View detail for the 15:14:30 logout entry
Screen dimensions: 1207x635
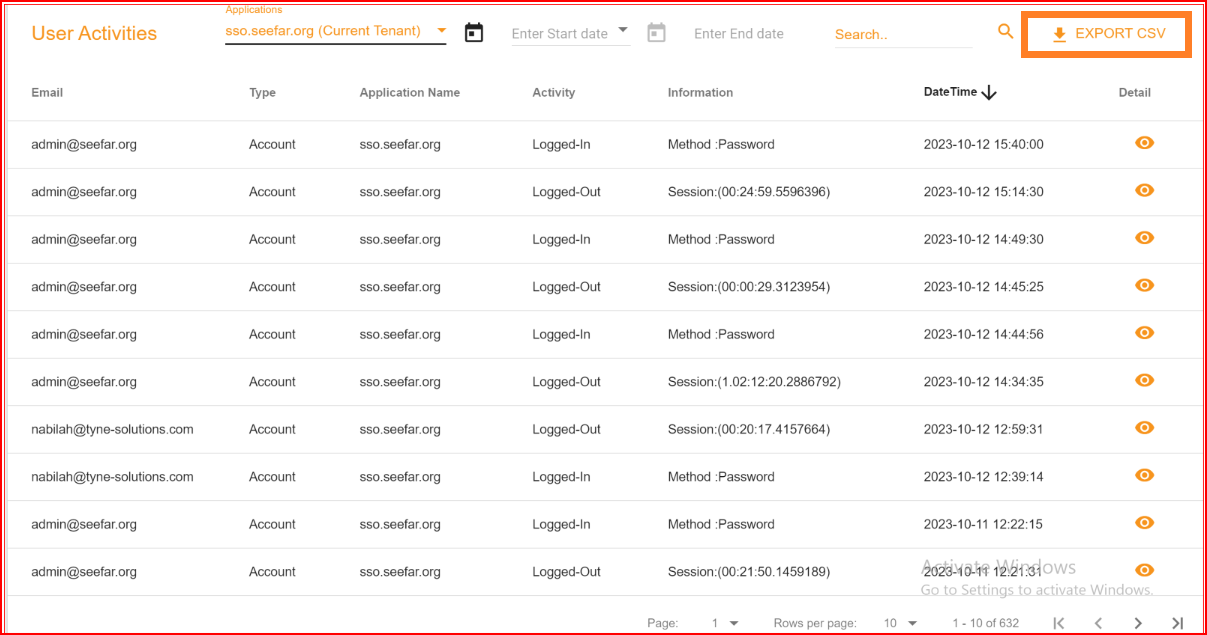[x=1145, y=190]
